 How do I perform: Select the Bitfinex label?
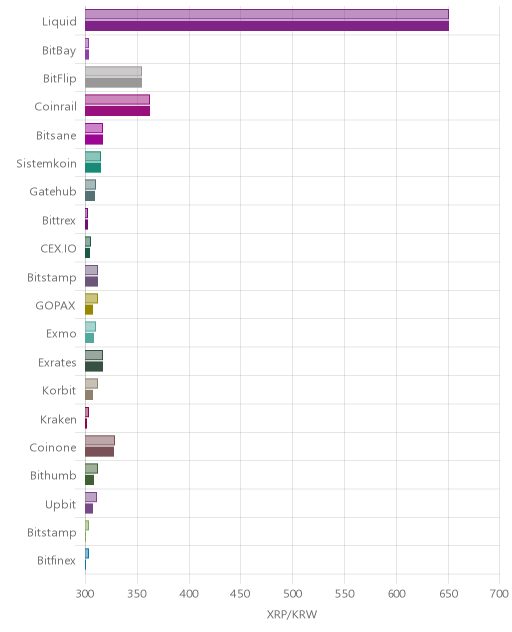[x=56, y=561]
